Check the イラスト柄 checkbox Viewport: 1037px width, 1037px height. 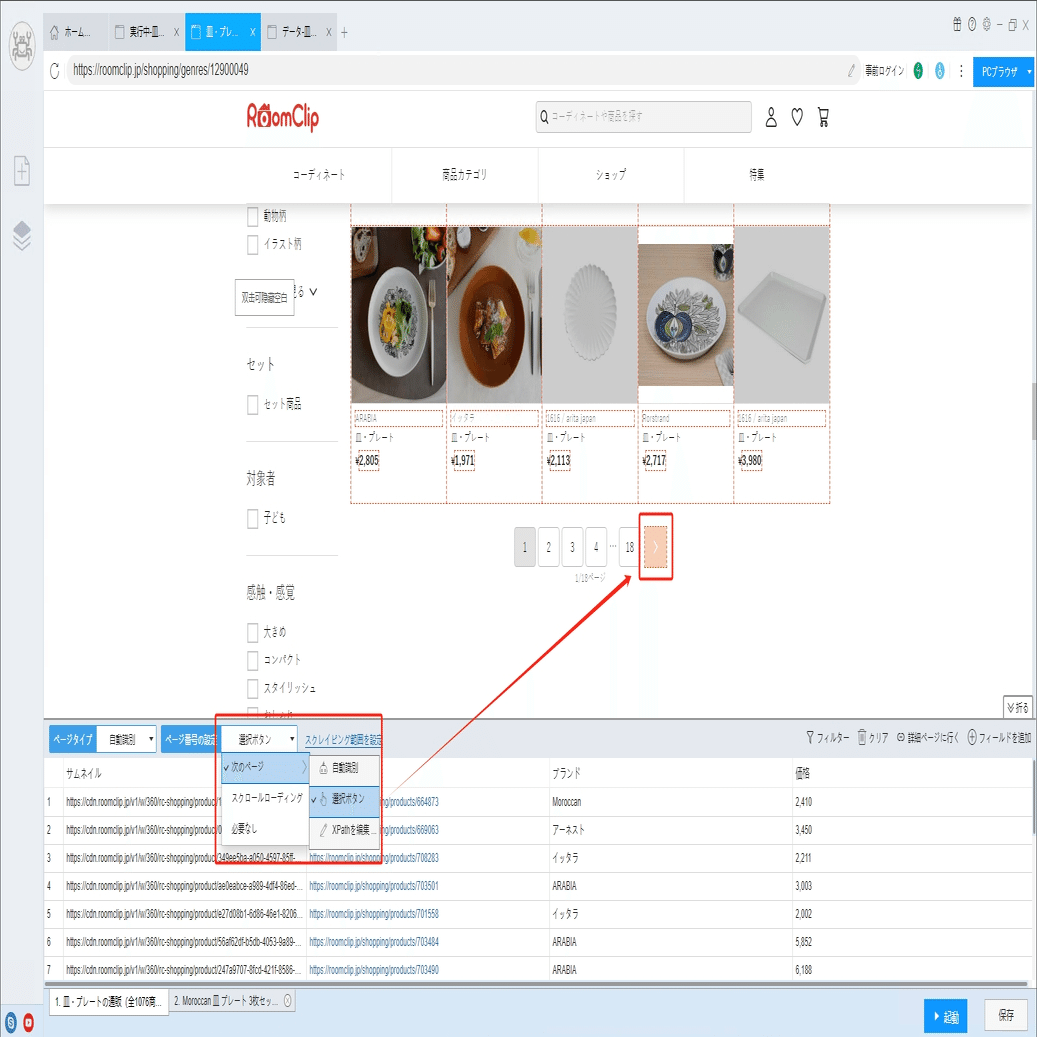point(253,245)
